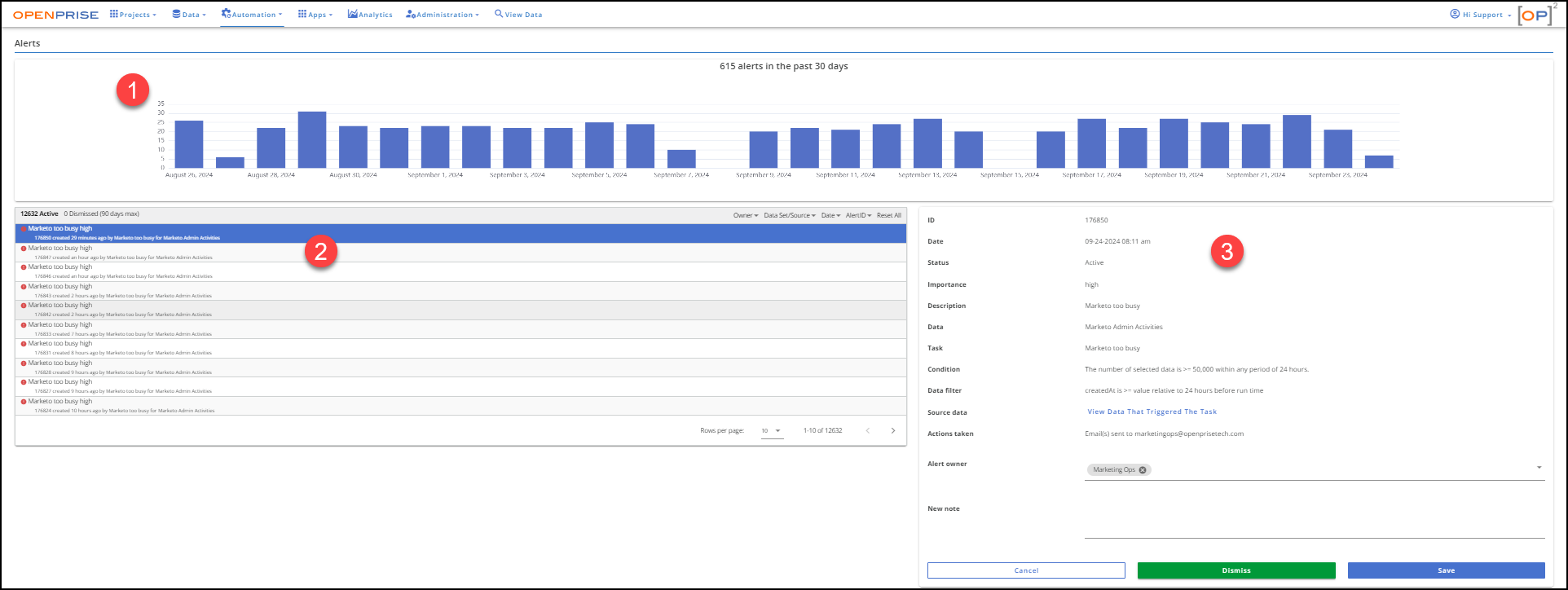Open the Rows per page dropdown
1568x590 pixels.
(772, 431)
